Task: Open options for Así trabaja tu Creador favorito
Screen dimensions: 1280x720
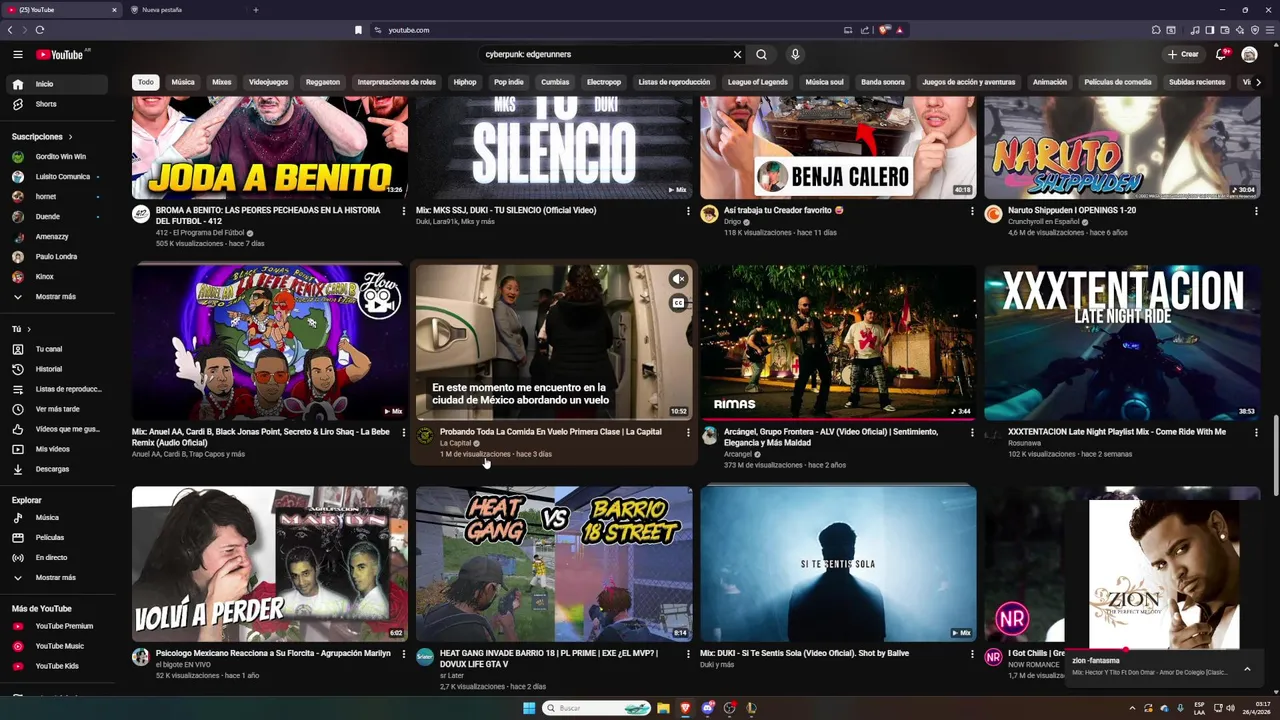Action: click(x=972, y=211)
